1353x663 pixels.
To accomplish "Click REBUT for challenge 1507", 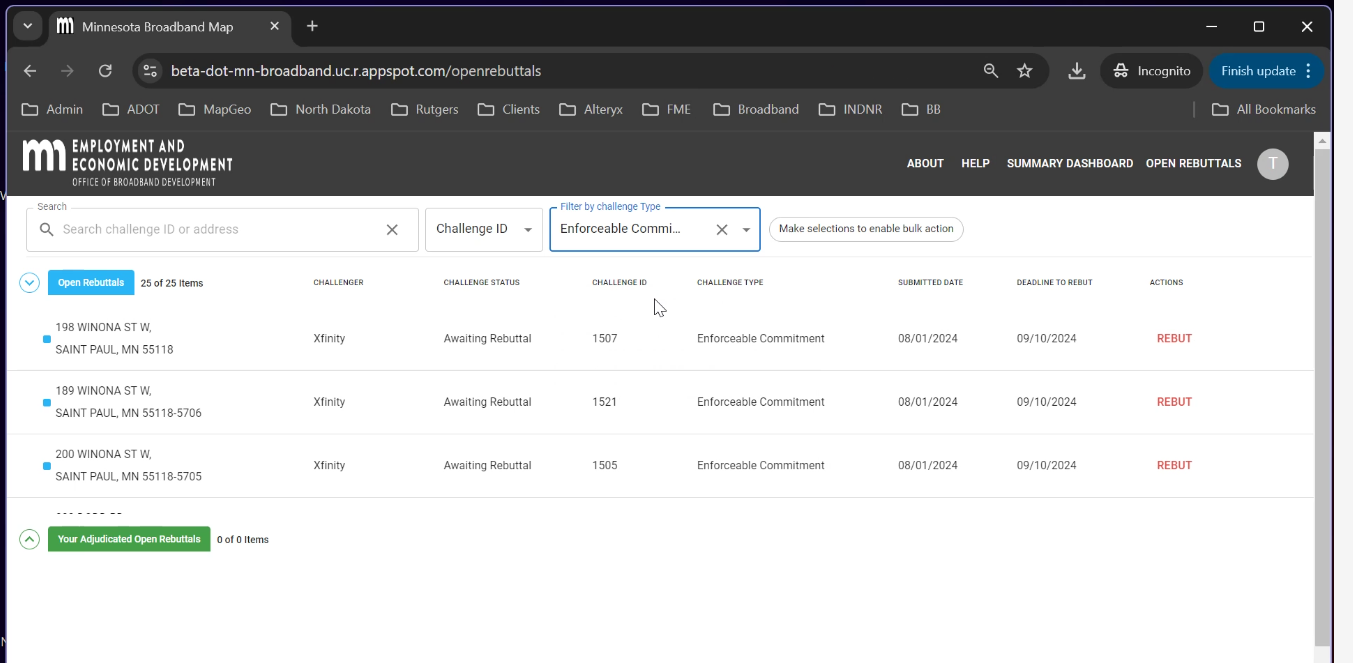I will coord(1174,339).
